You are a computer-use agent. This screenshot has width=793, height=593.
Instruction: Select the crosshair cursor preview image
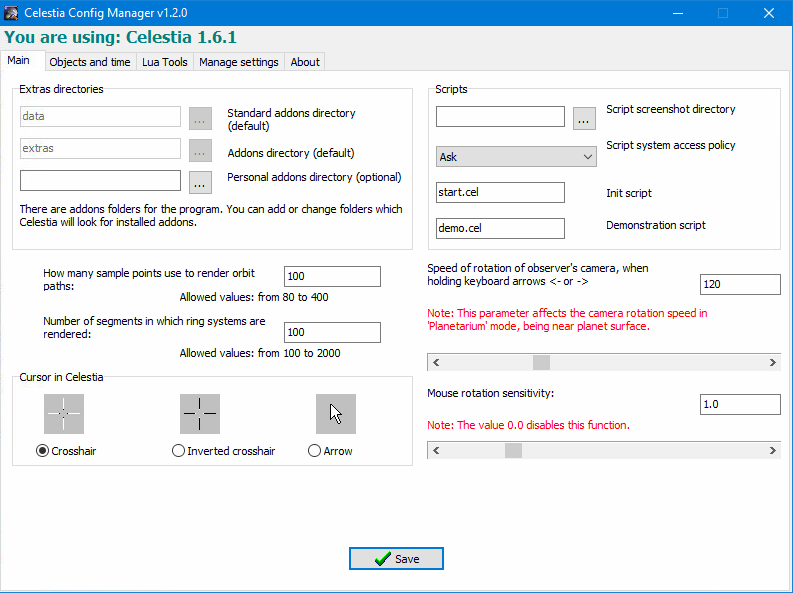[x=64, y=414]
